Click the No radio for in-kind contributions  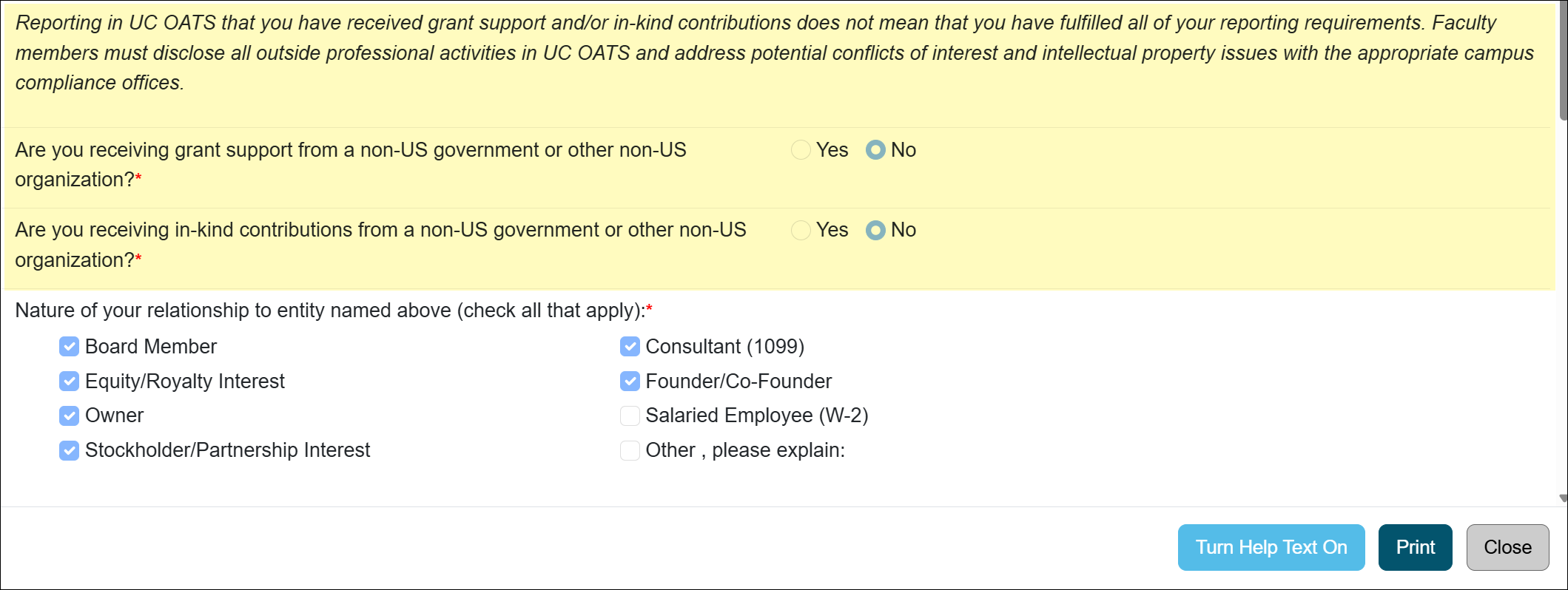(x=876, y=230)
